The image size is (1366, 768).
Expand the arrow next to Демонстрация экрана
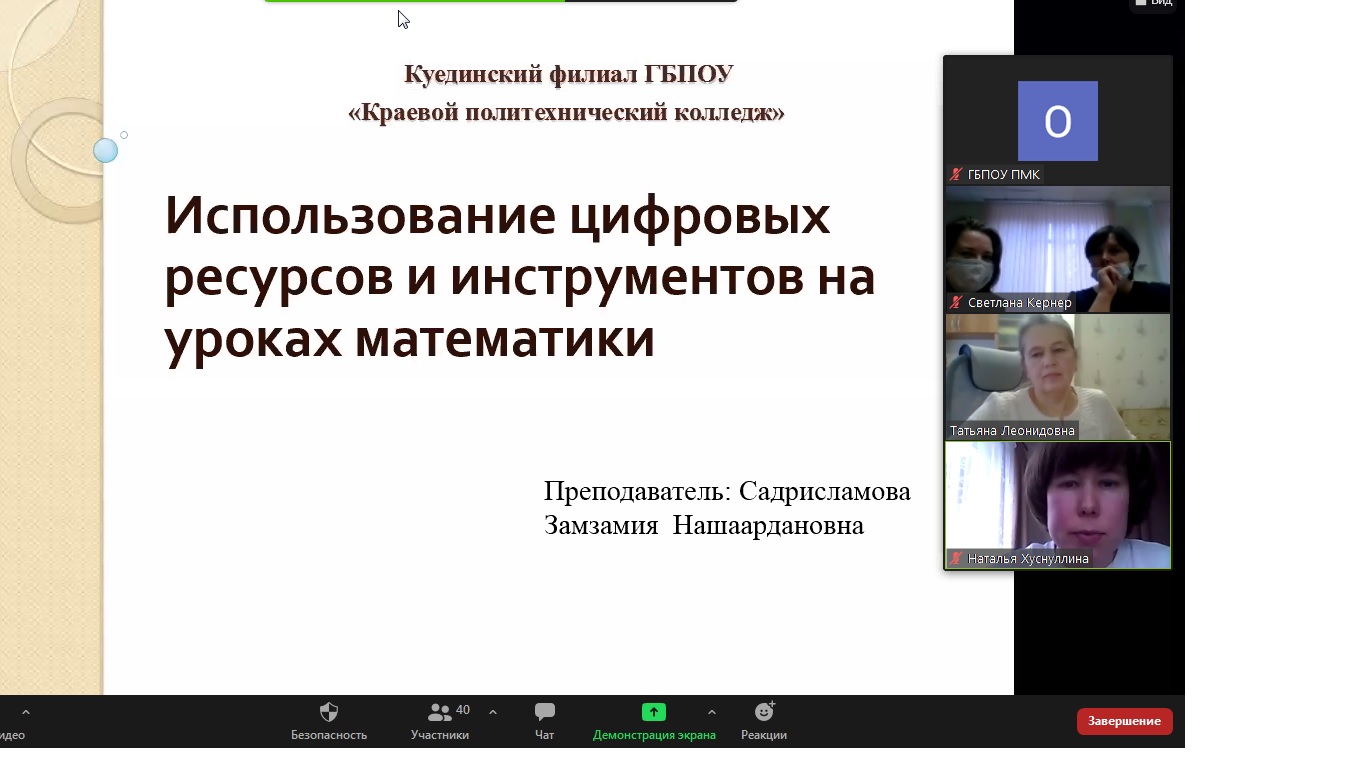click(712, 712)
